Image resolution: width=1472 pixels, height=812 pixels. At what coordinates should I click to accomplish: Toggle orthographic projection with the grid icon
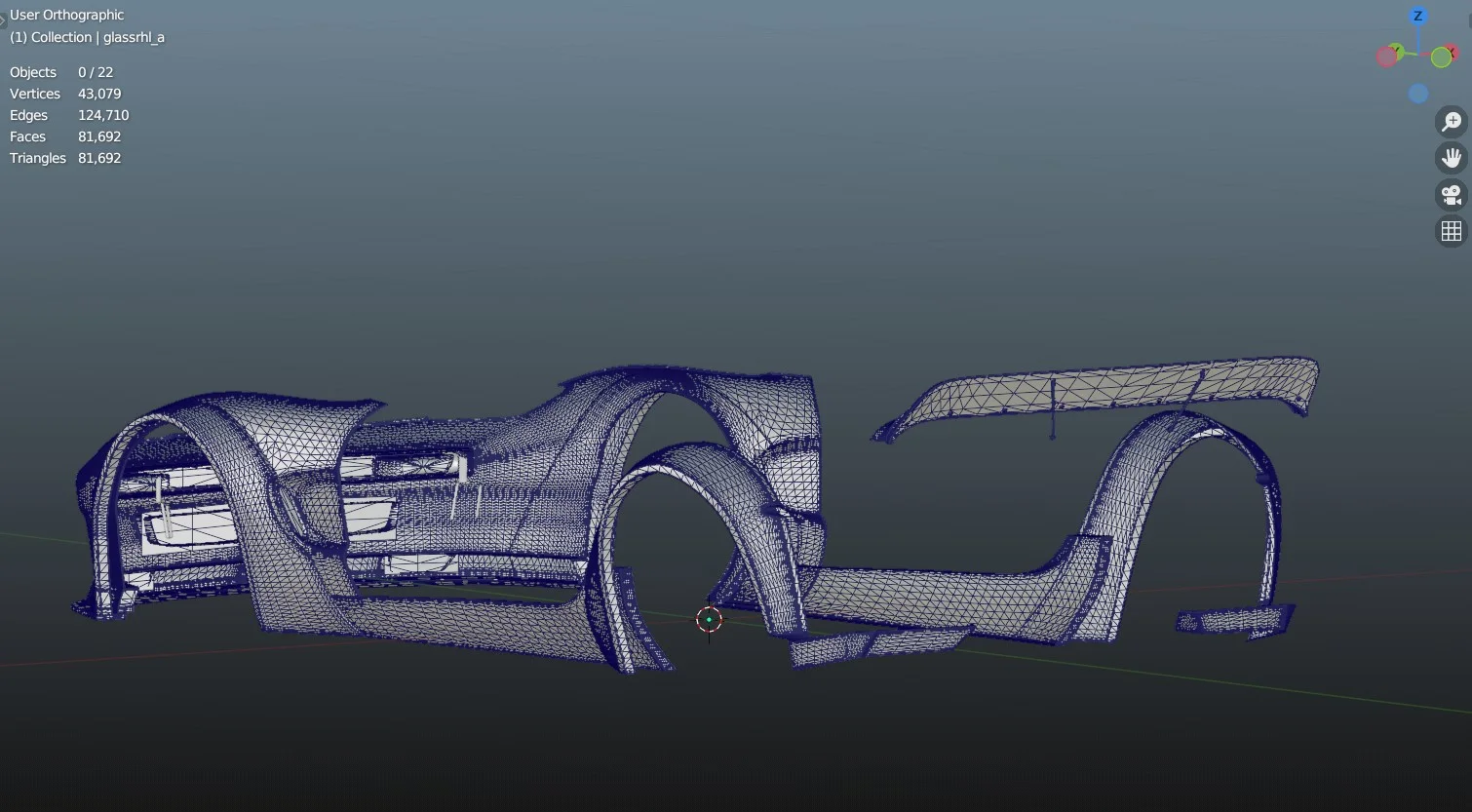[1452, 230]
